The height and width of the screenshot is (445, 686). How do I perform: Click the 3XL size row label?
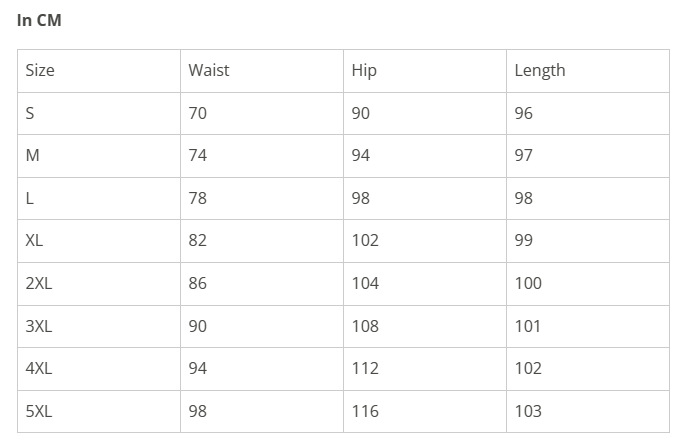pos(39,326)
